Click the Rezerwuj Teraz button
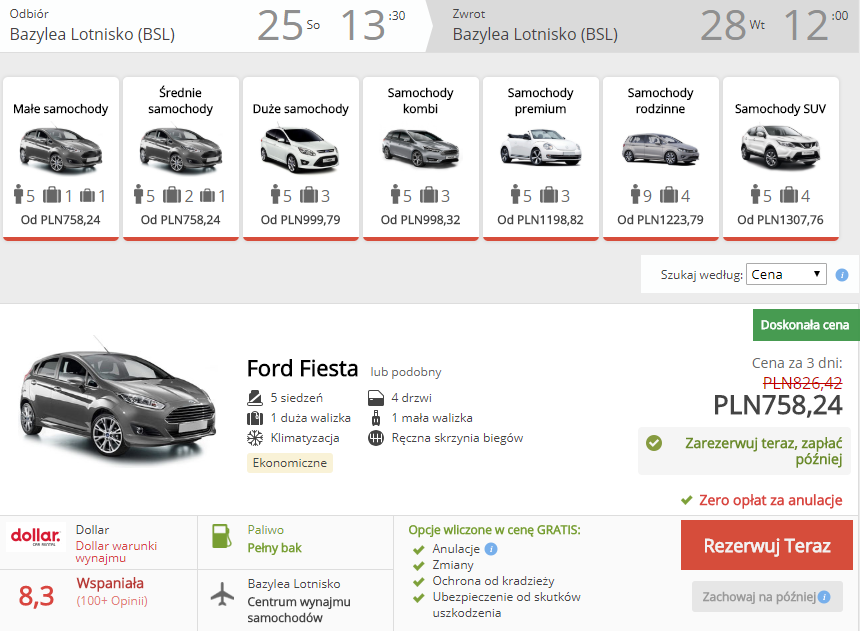This screenshot has height=631, width=860. click(x=767, y=545)
